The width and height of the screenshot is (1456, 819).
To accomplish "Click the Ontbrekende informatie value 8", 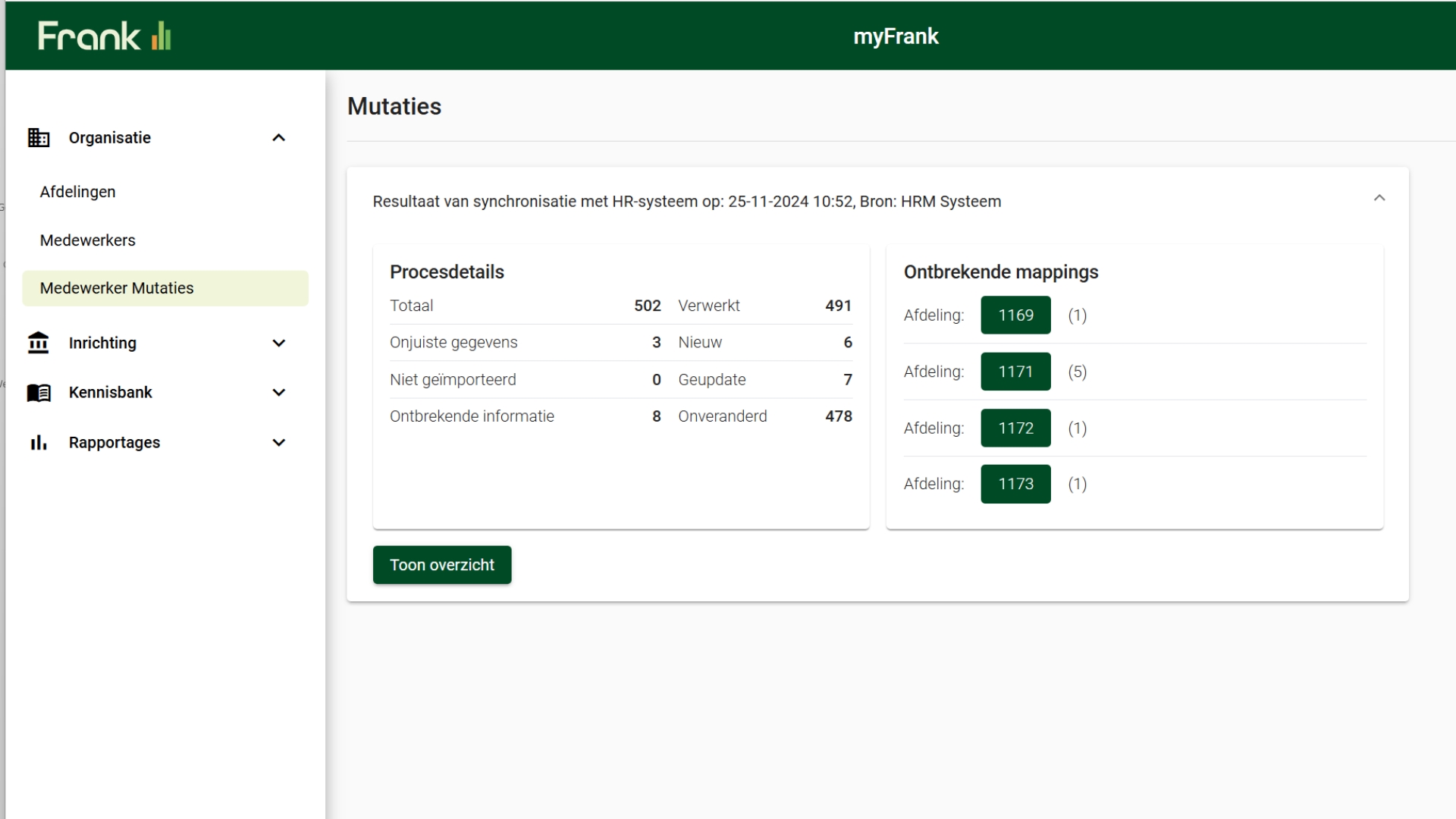I will [x=657, y=416].
